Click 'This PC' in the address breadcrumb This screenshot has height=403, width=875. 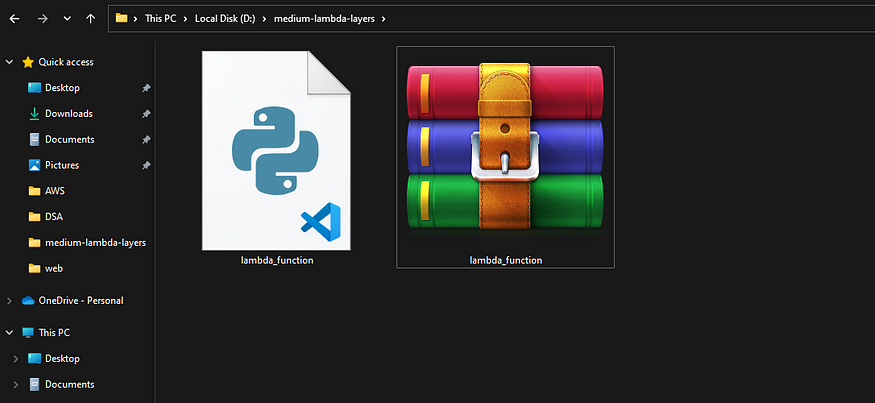160,18
